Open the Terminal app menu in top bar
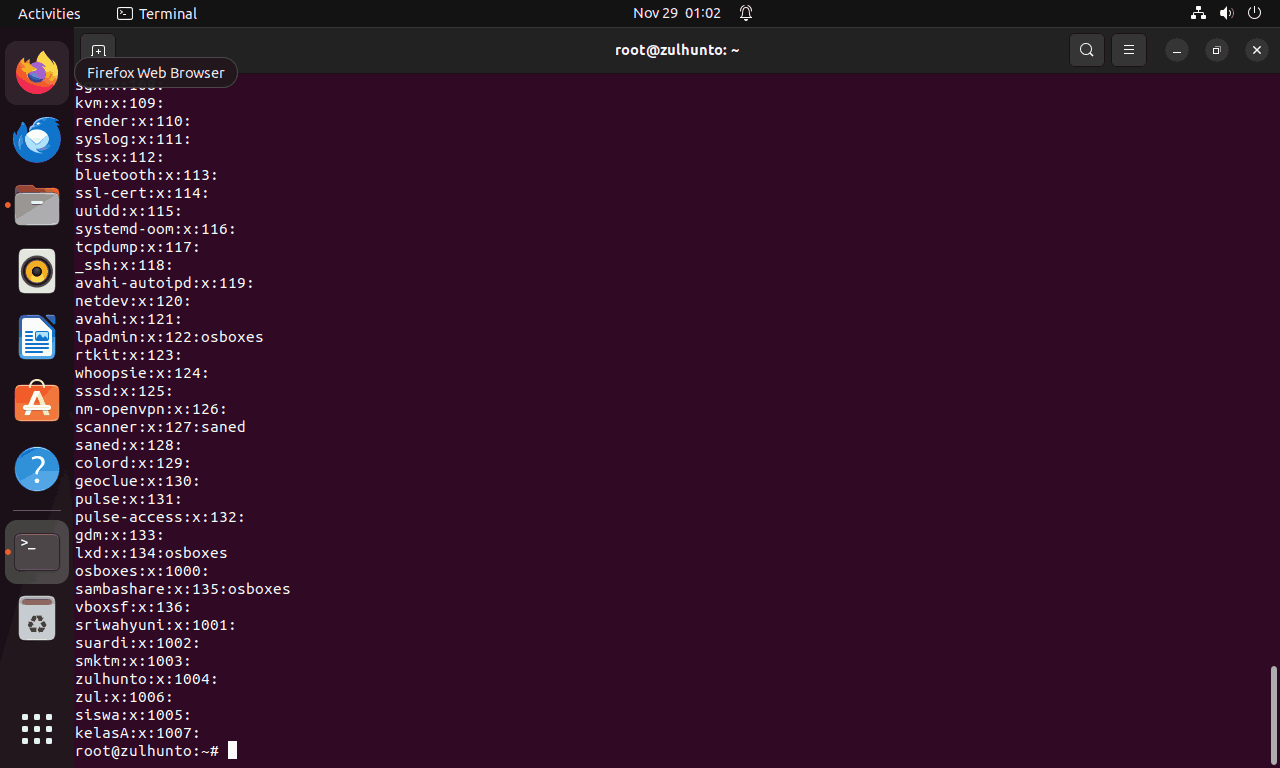The height and width of the screenshot is (768, 1280). [x=157, y=13]
